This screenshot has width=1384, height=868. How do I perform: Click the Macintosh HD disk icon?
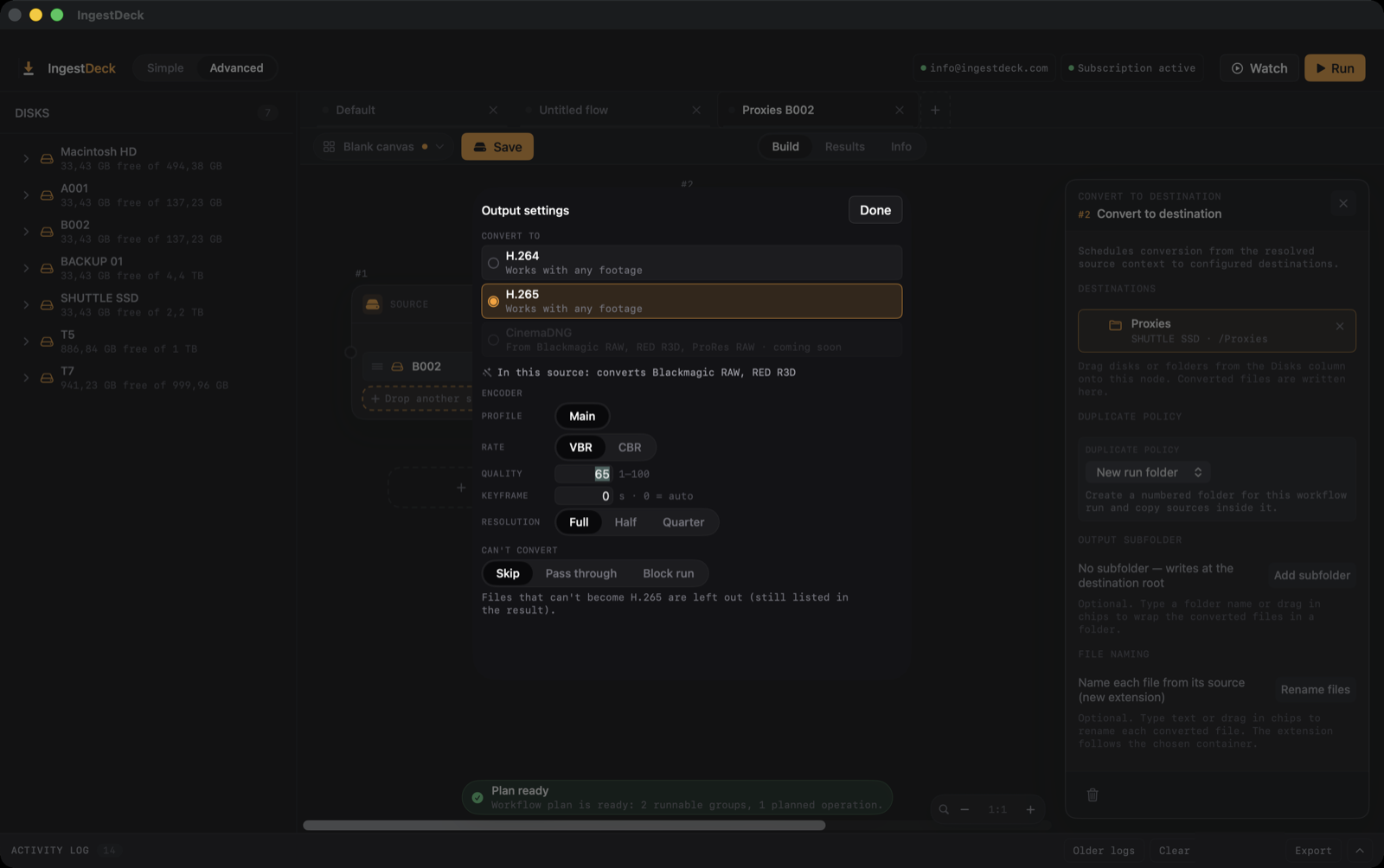point(47,159)
